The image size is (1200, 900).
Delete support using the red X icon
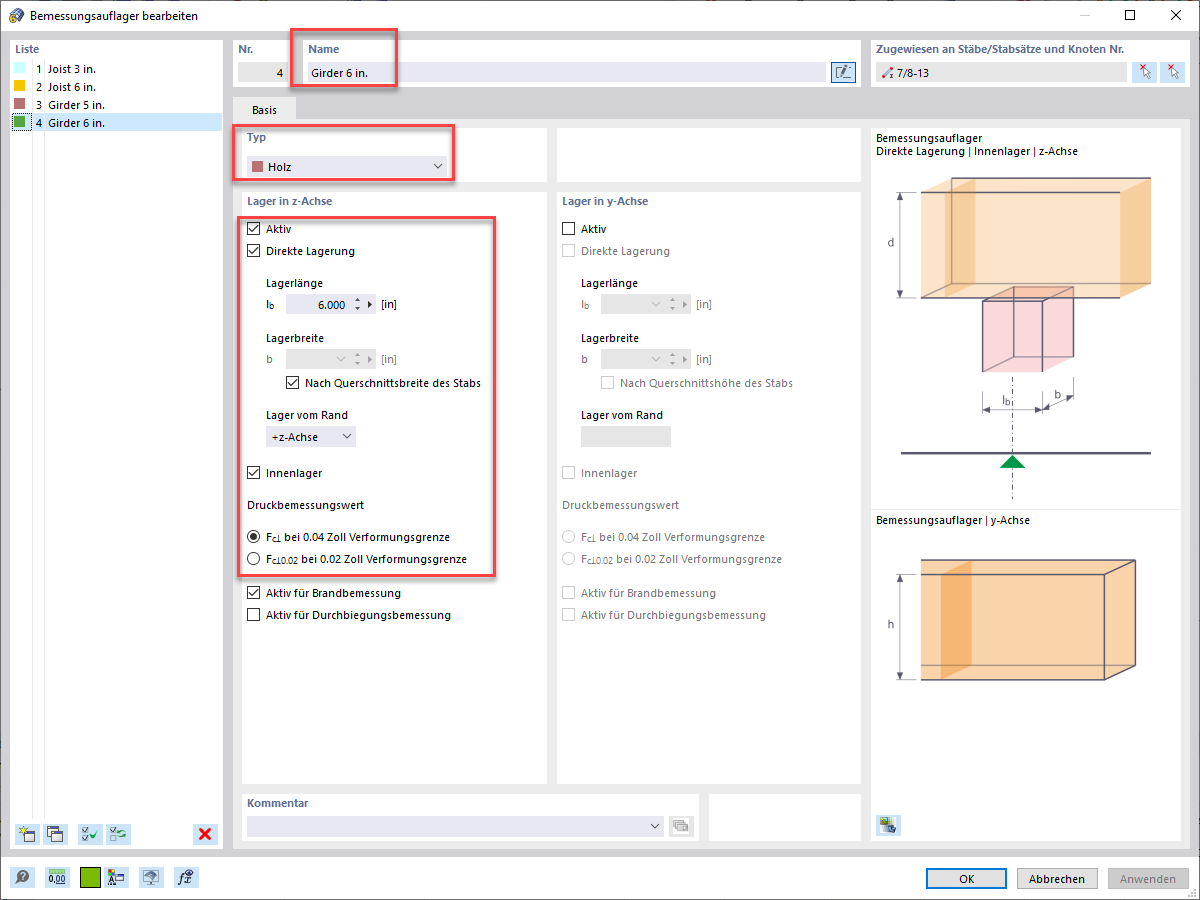205,834
